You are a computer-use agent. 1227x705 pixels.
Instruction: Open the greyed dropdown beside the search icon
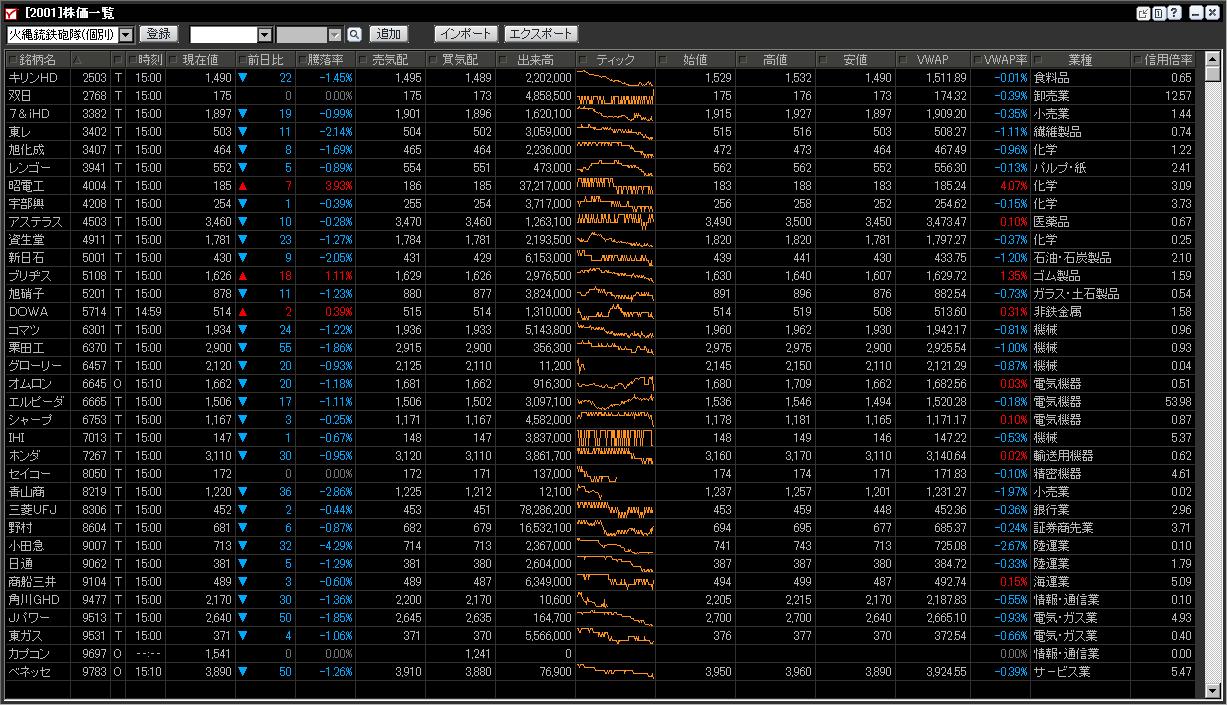pos(337,34)
